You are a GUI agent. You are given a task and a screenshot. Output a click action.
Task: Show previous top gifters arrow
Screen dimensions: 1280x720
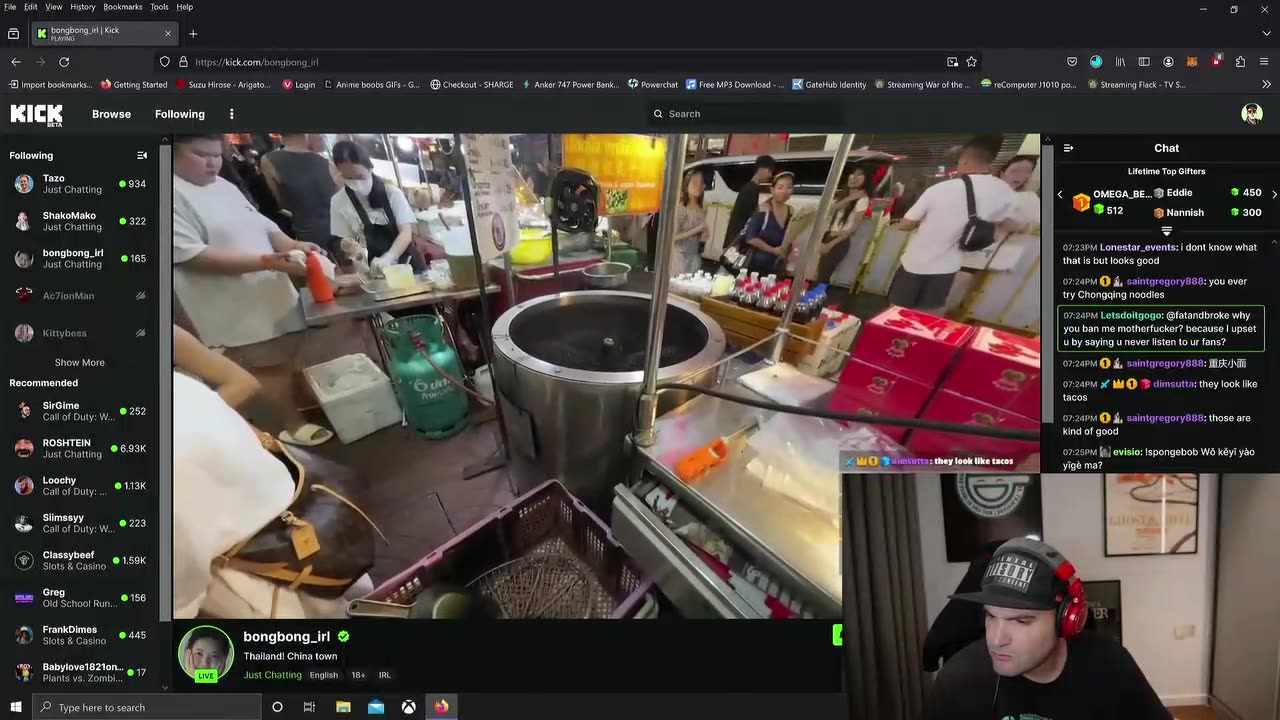(1060, 194)
